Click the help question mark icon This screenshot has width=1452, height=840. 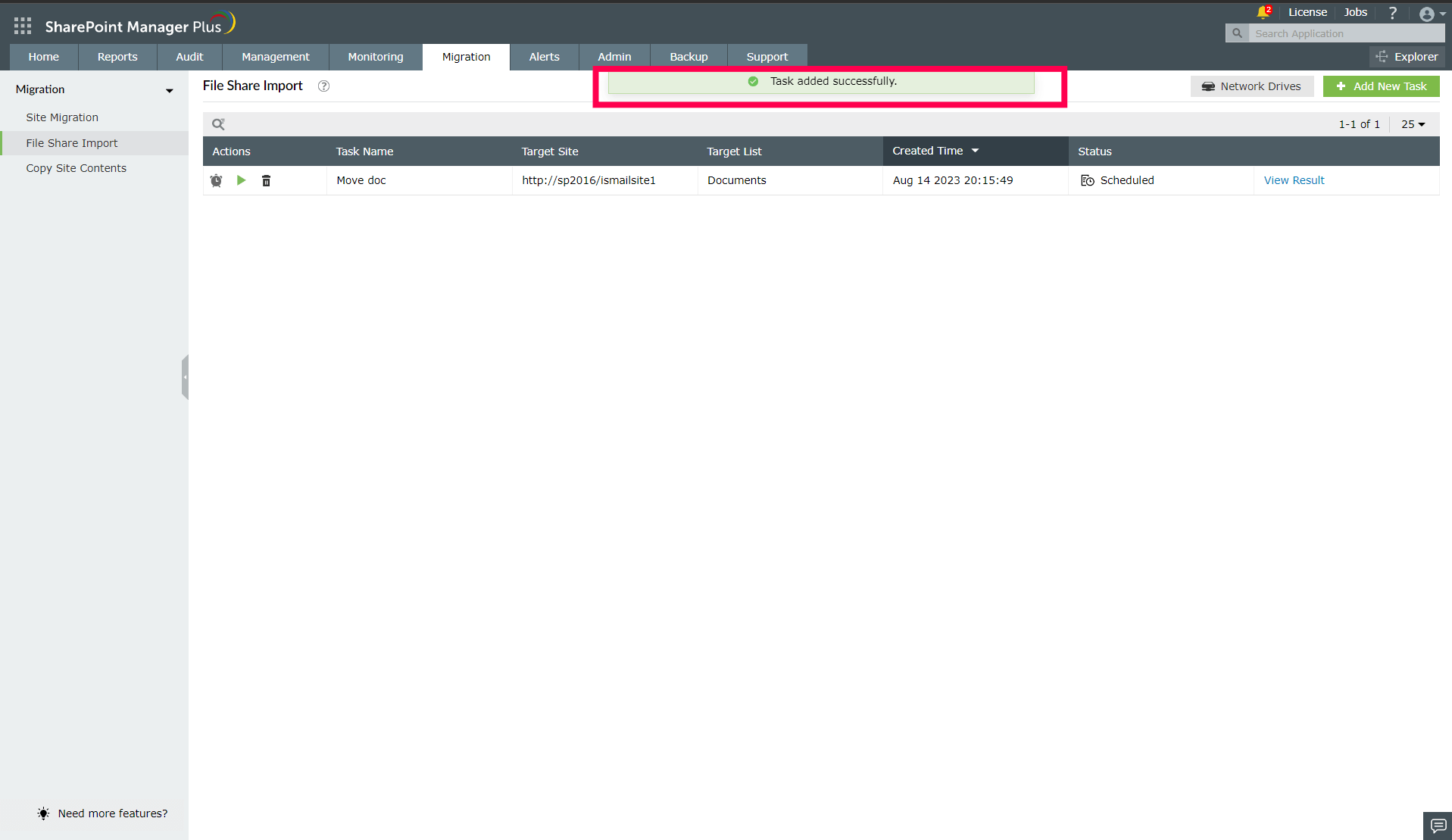point(1392,12)
